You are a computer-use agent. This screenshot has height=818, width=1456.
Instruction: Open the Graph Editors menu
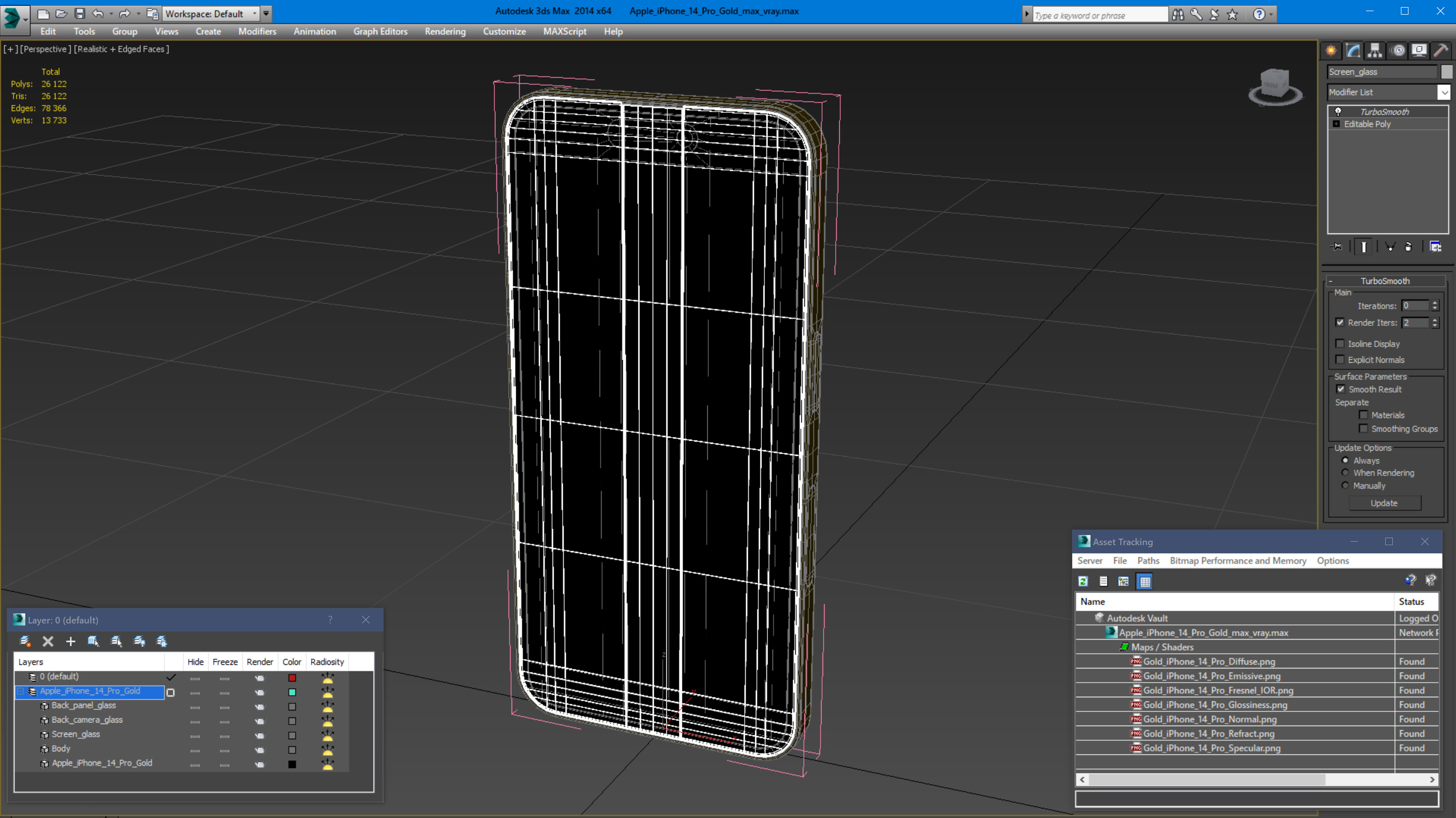click(380, 32)
